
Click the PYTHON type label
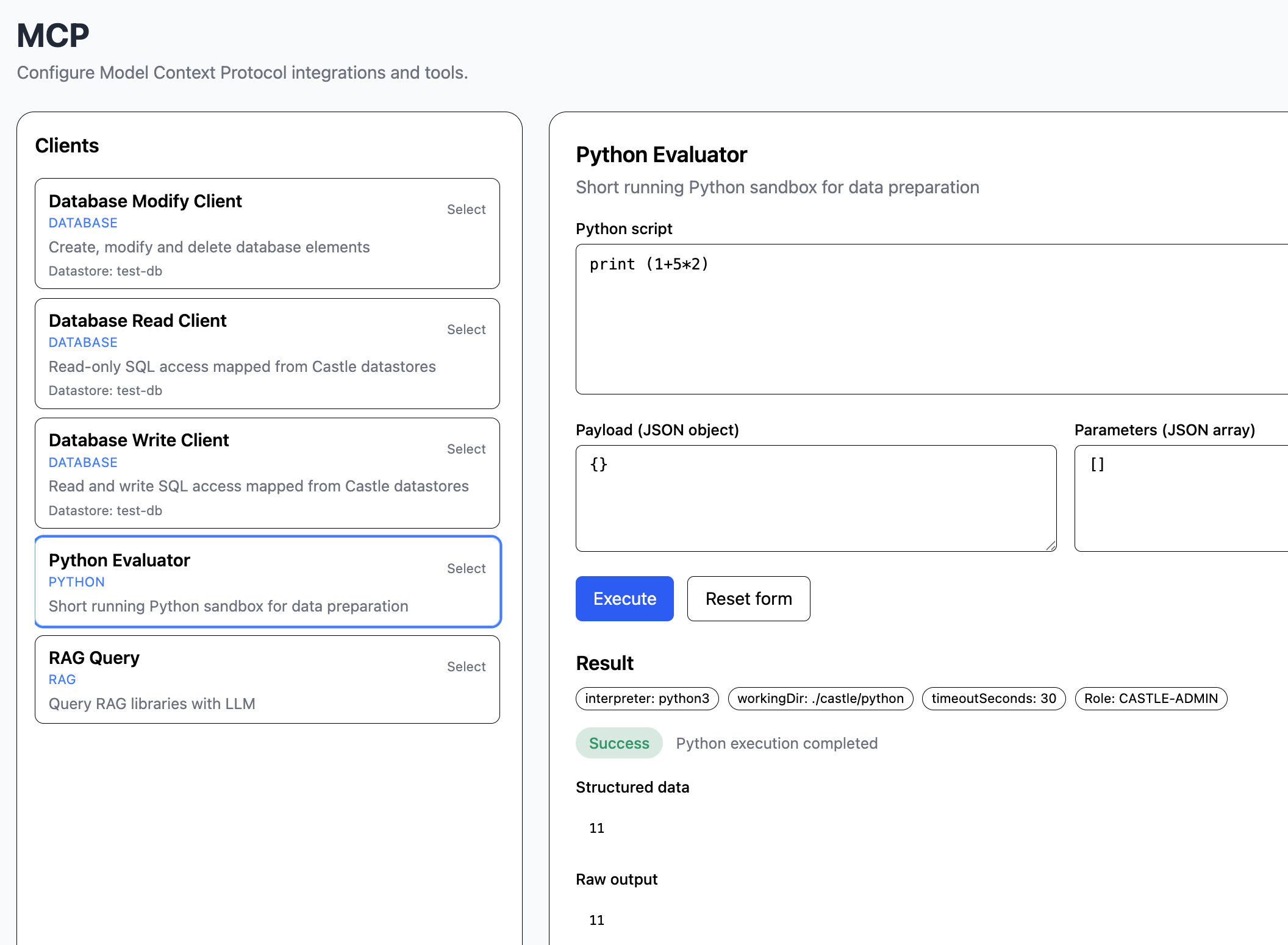[x=77, y=582]
